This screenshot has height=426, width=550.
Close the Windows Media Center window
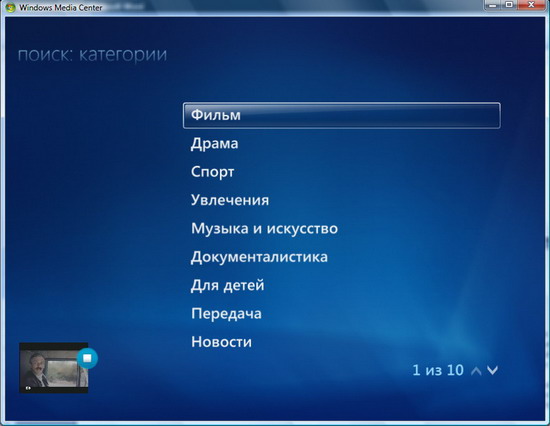531,5
